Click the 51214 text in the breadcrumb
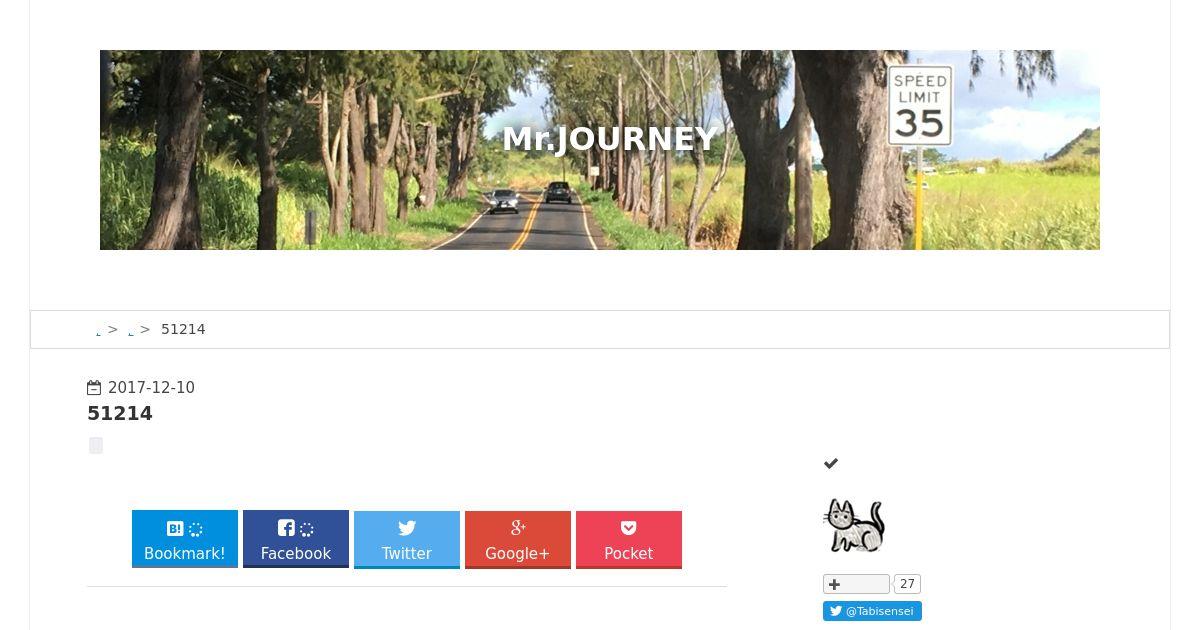 point(183,329)
